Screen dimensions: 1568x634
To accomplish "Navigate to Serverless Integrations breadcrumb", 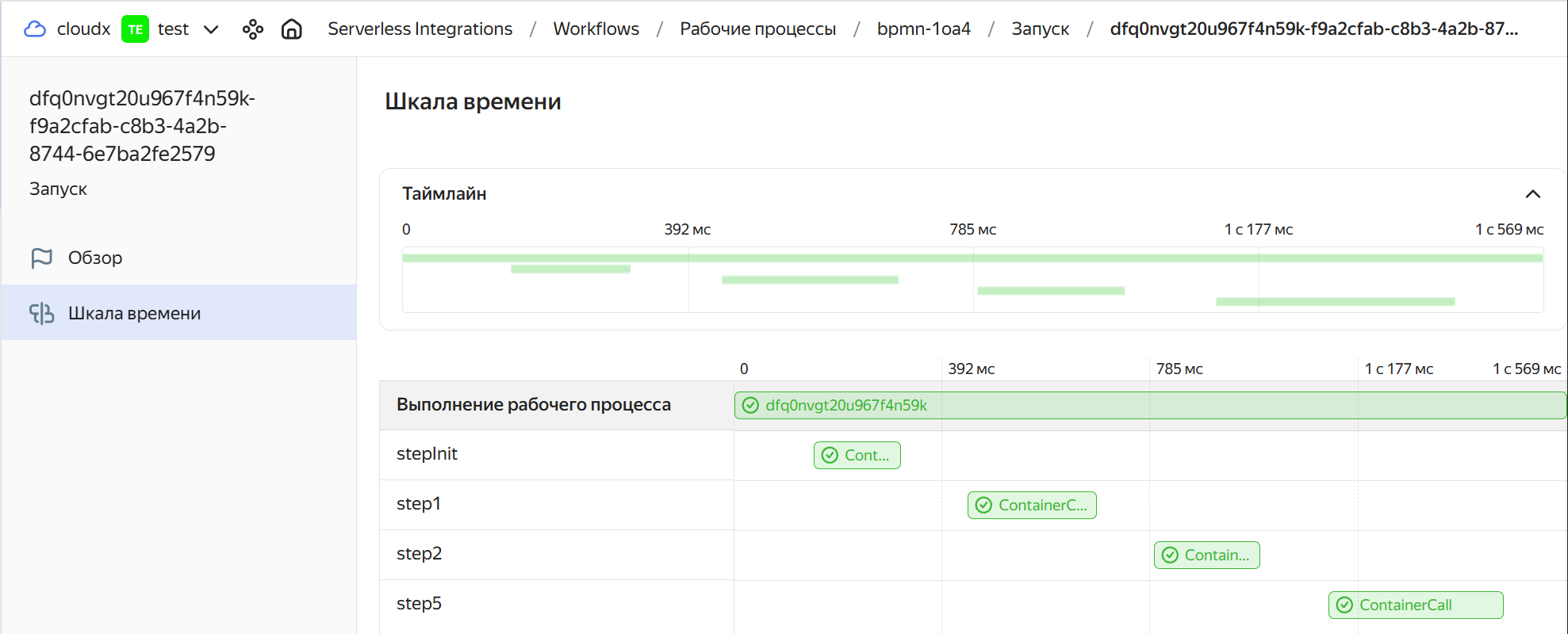I will click(x=420, y=29).
